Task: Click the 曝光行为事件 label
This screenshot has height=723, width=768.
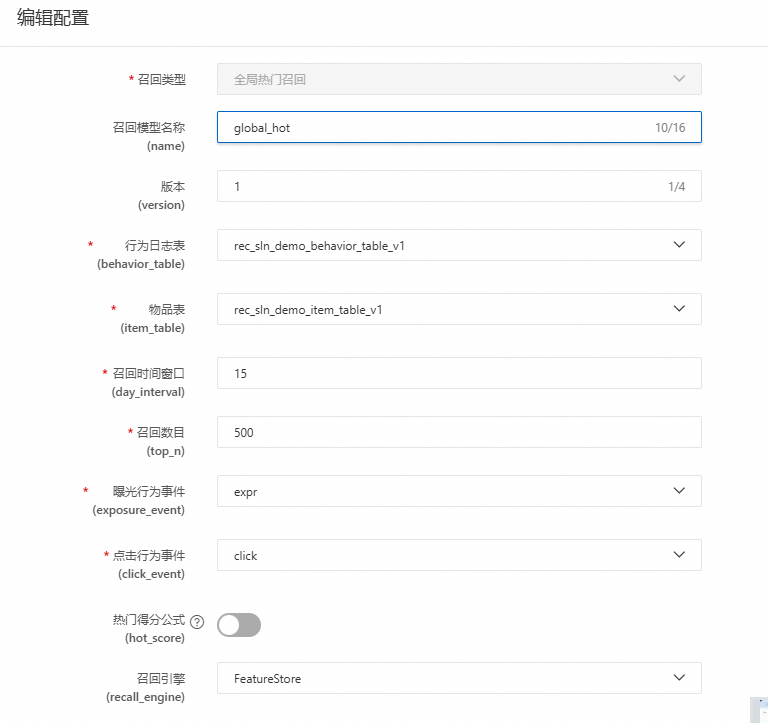Action: [x=149, y=491]
